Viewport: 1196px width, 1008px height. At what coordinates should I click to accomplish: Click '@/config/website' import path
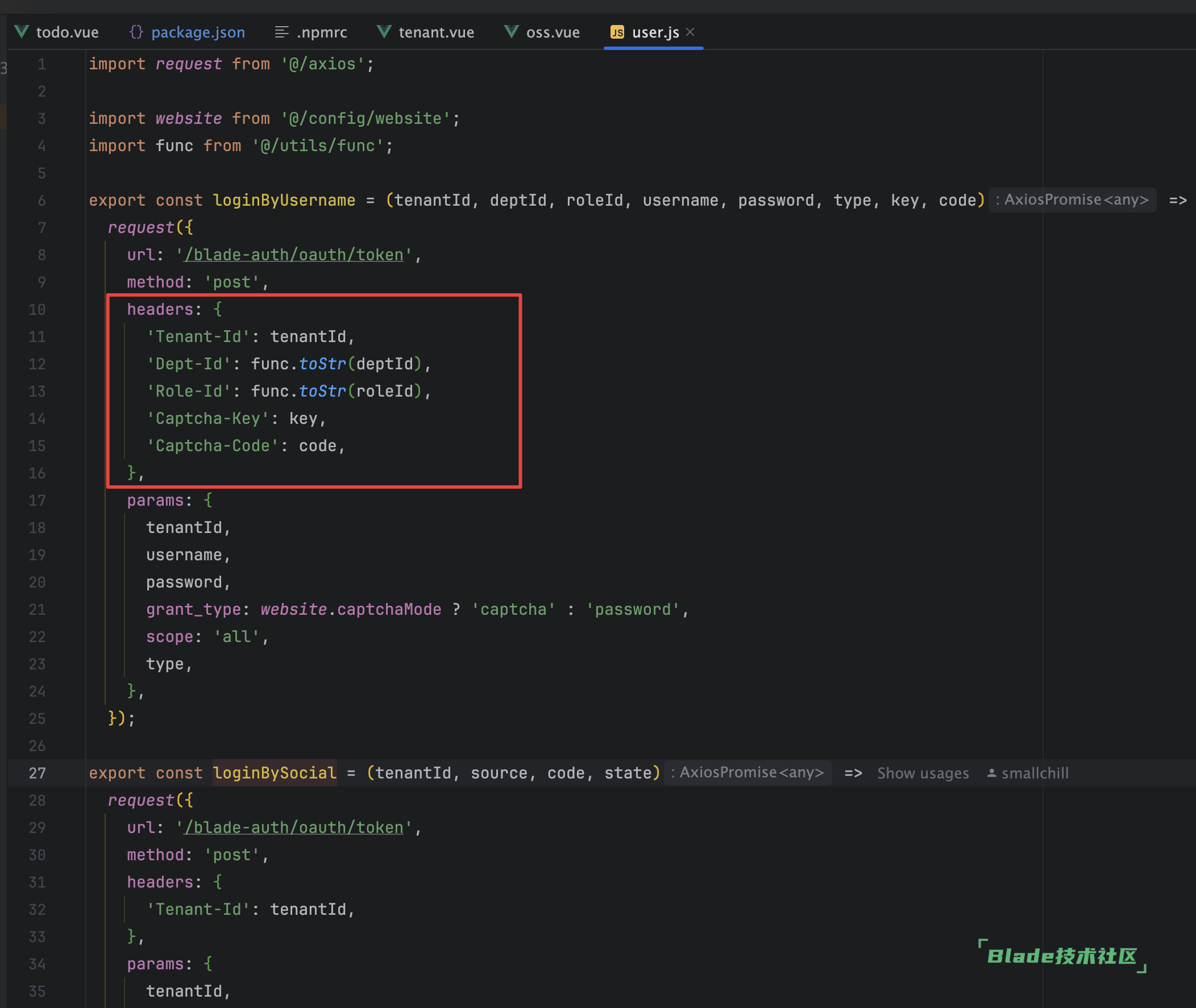pos(366,118)
